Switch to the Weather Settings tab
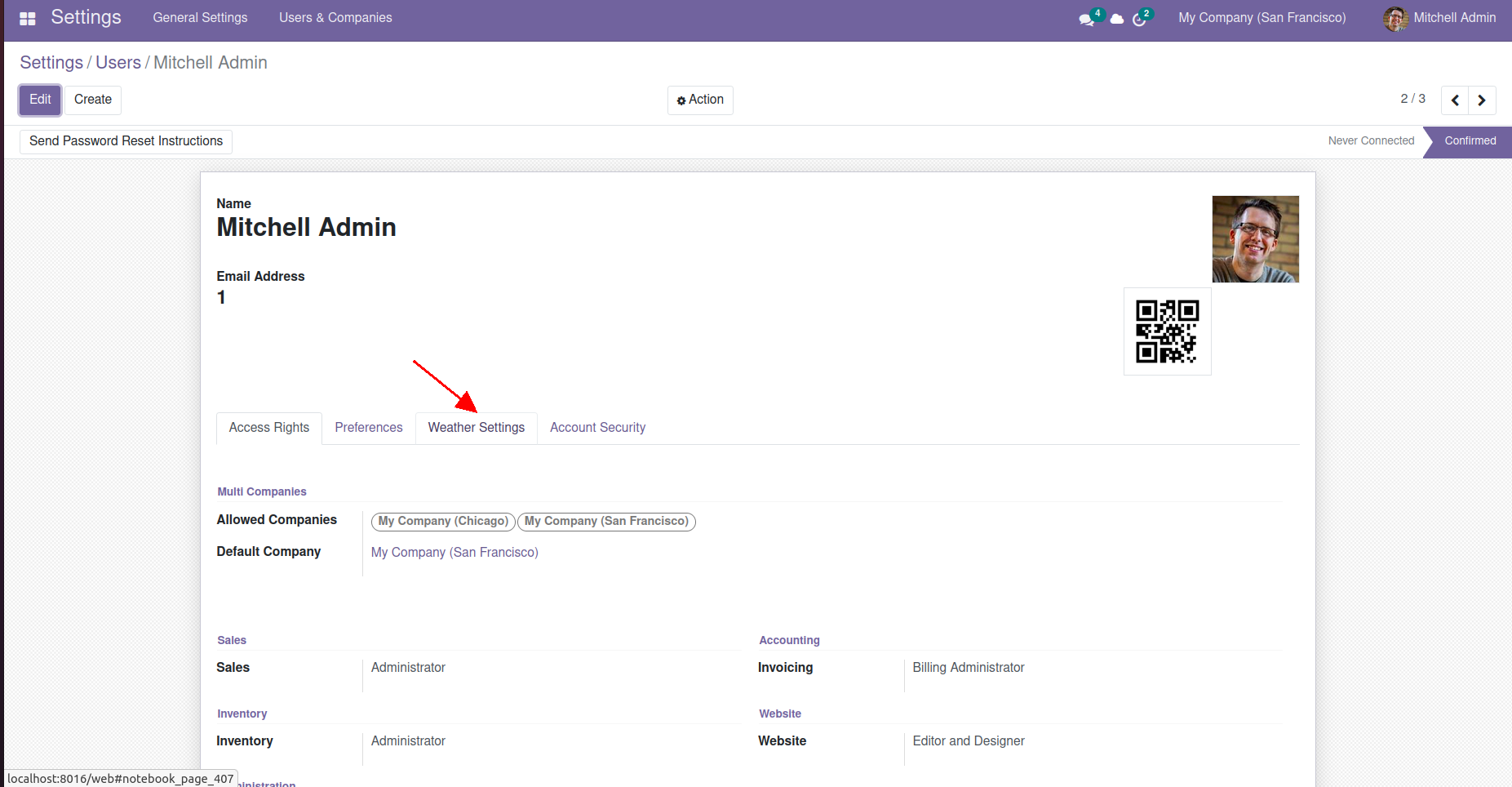The width and height of the screenshot is (1512, 787). [x=477, y=428]
